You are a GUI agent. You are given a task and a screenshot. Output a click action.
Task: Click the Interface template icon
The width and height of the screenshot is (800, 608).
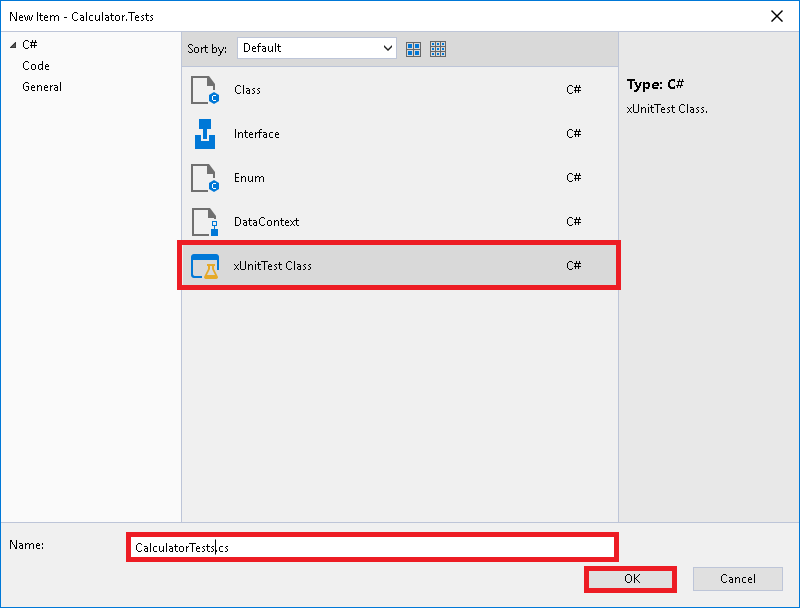(204, 134)
